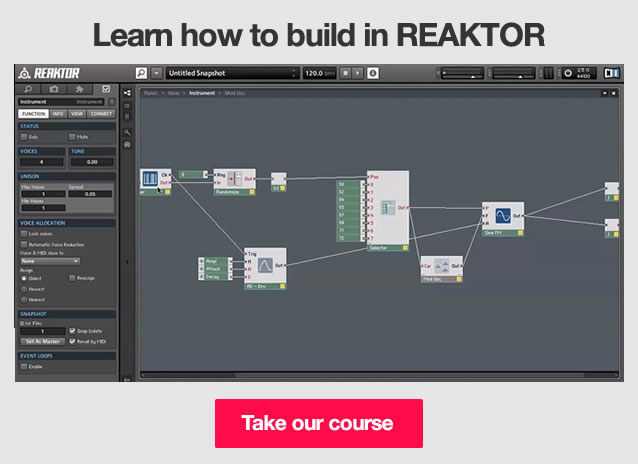This screenshot has height=464, width=638.
Task: Click the Decay constant on the envelope
Action: click(x=216, y=277)
